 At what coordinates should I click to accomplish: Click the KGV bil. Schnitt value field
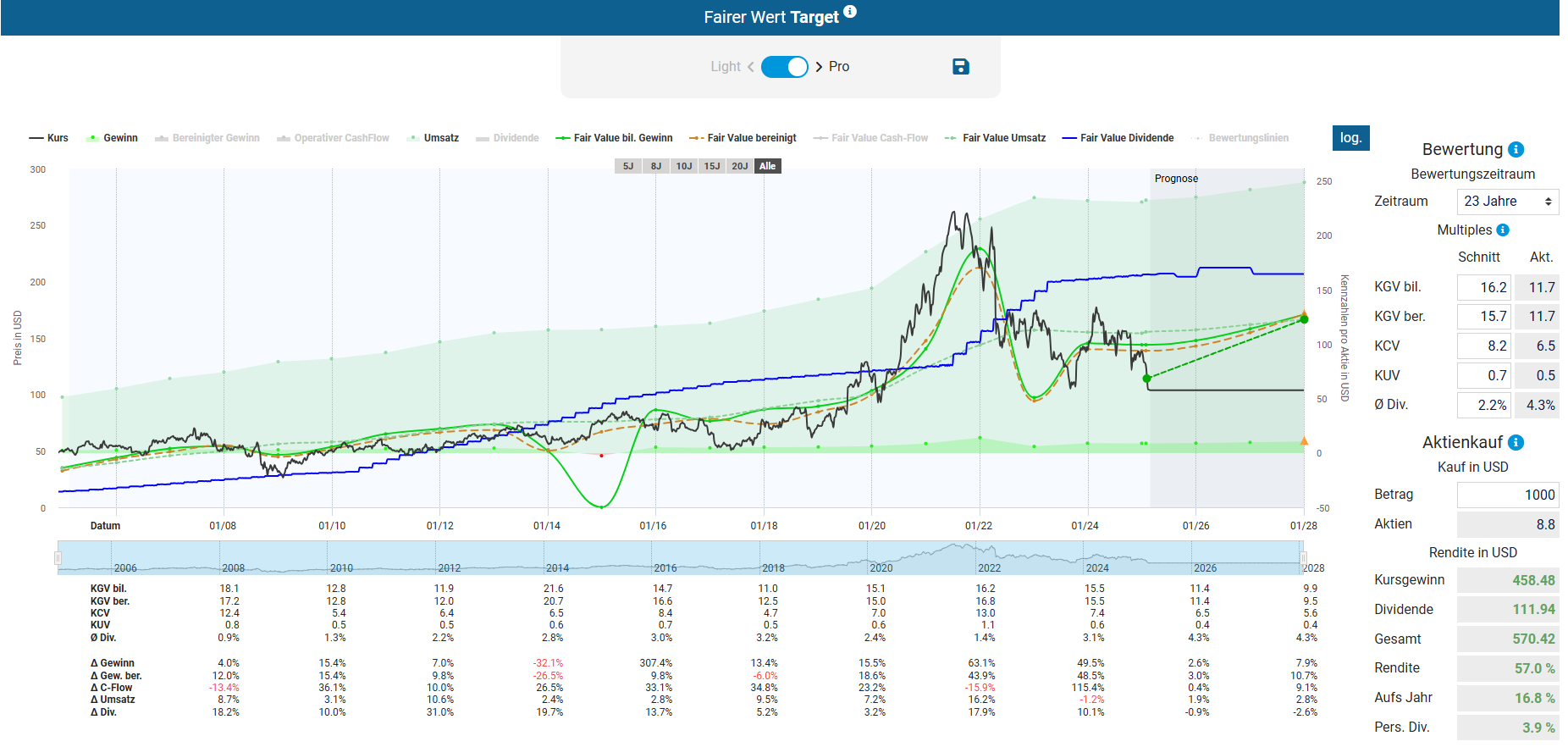coord(1483,287)
